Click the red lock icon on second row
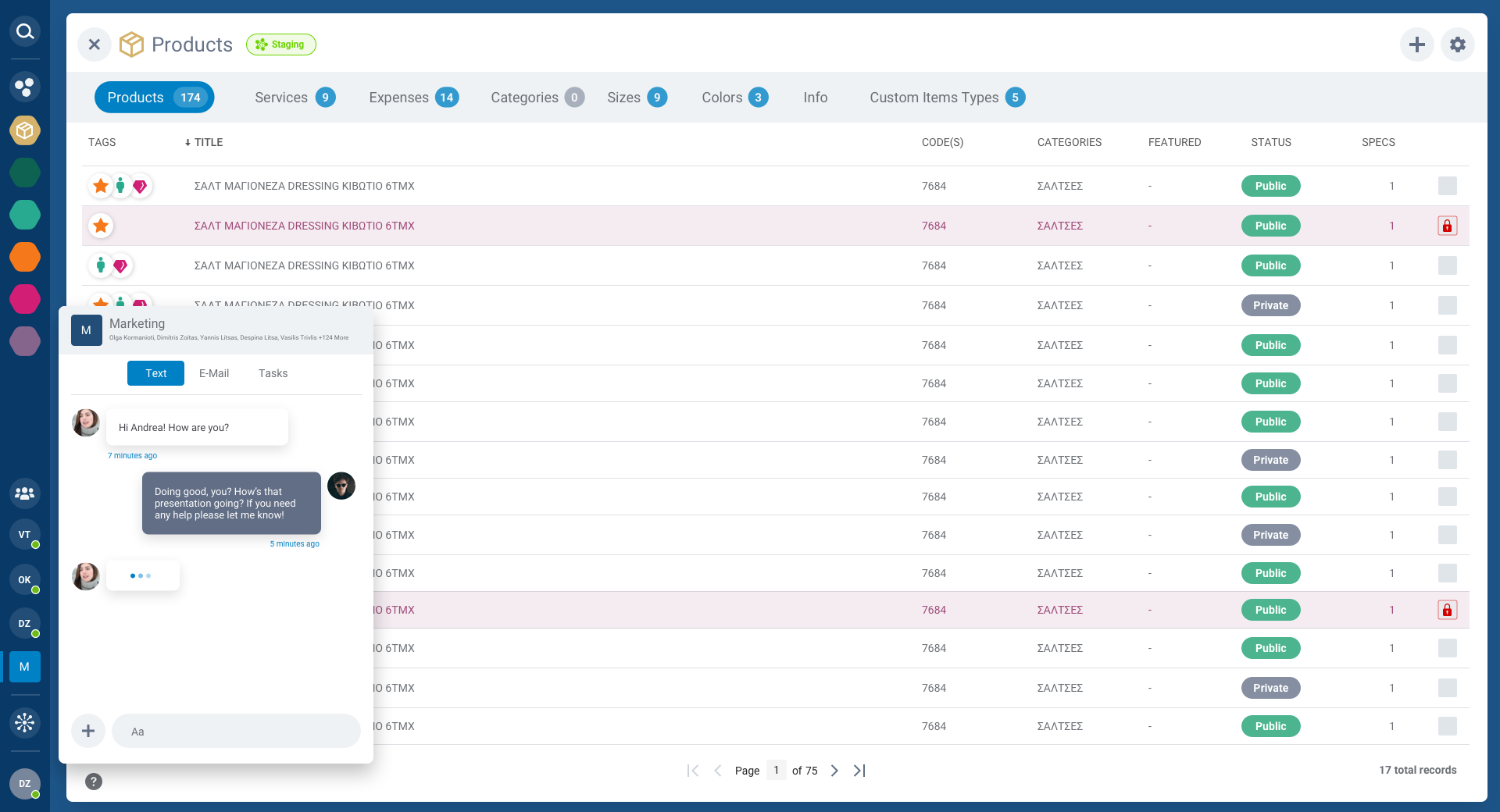The width and height of the screenshot is (1500, 812). pos(1447,226)
